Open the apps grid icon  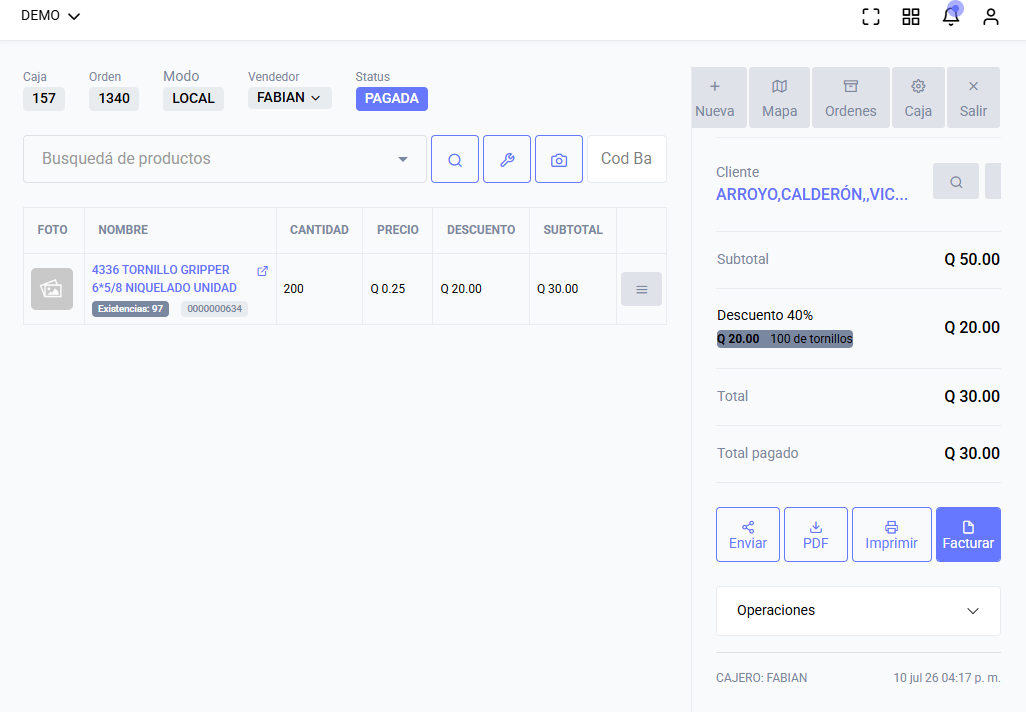pos(911,16)
